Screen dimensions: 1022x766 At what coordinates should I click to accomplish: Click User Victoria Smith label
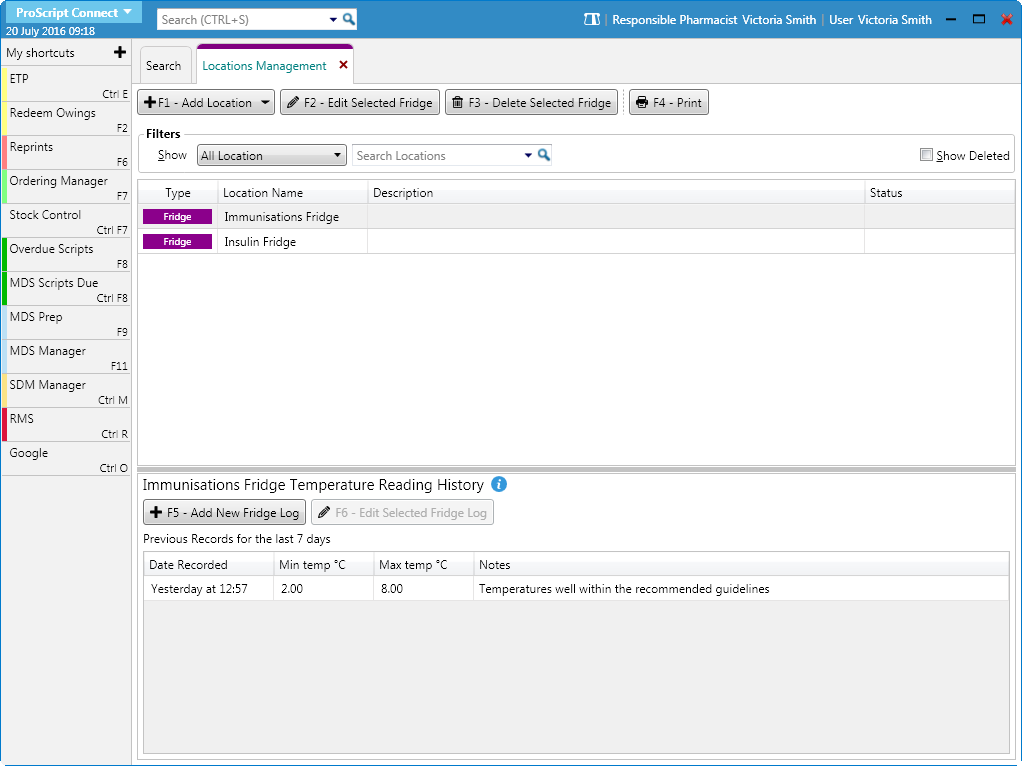pyautogui.click(x=880, y=20)
